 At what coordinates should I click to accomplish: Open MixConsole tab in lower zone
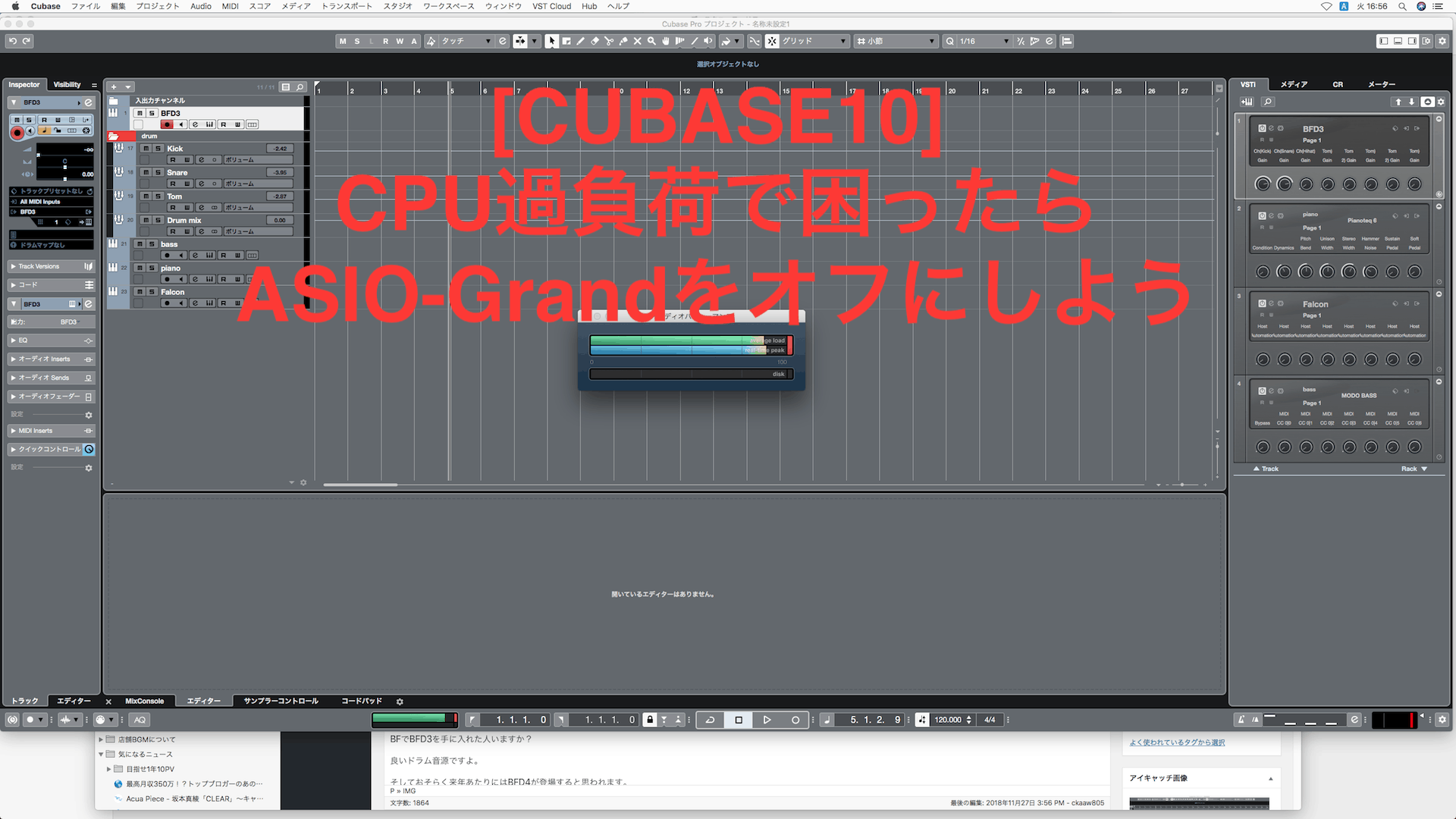144,701
